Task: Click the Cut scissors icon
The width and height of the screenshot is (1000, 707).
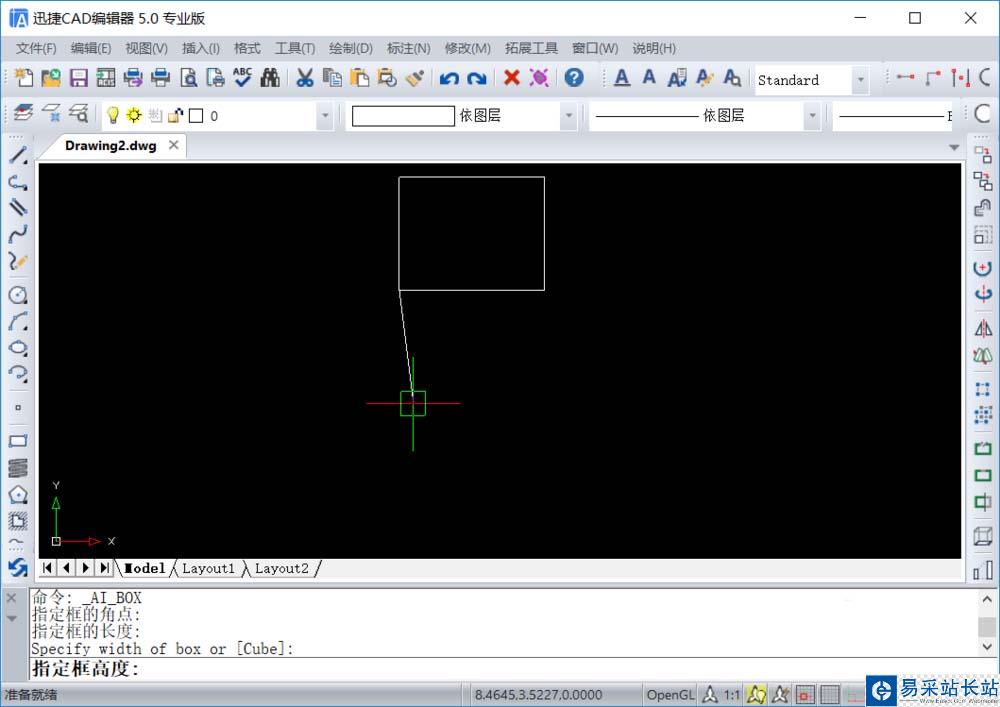Action: [305, 78]
